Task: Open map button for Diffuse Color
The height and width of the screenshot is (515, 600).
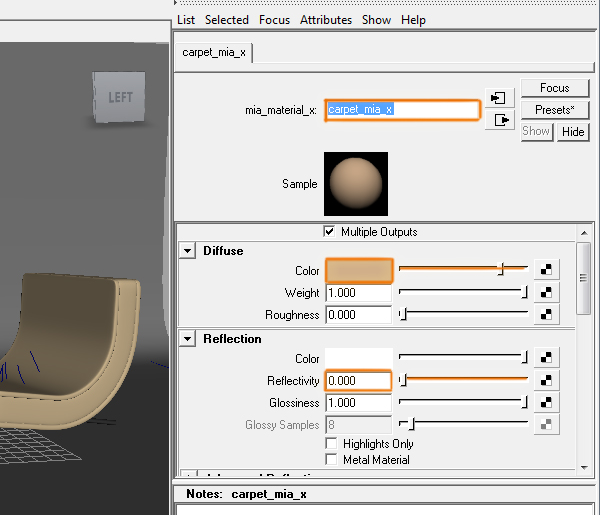Action: [x=546, y=270]
